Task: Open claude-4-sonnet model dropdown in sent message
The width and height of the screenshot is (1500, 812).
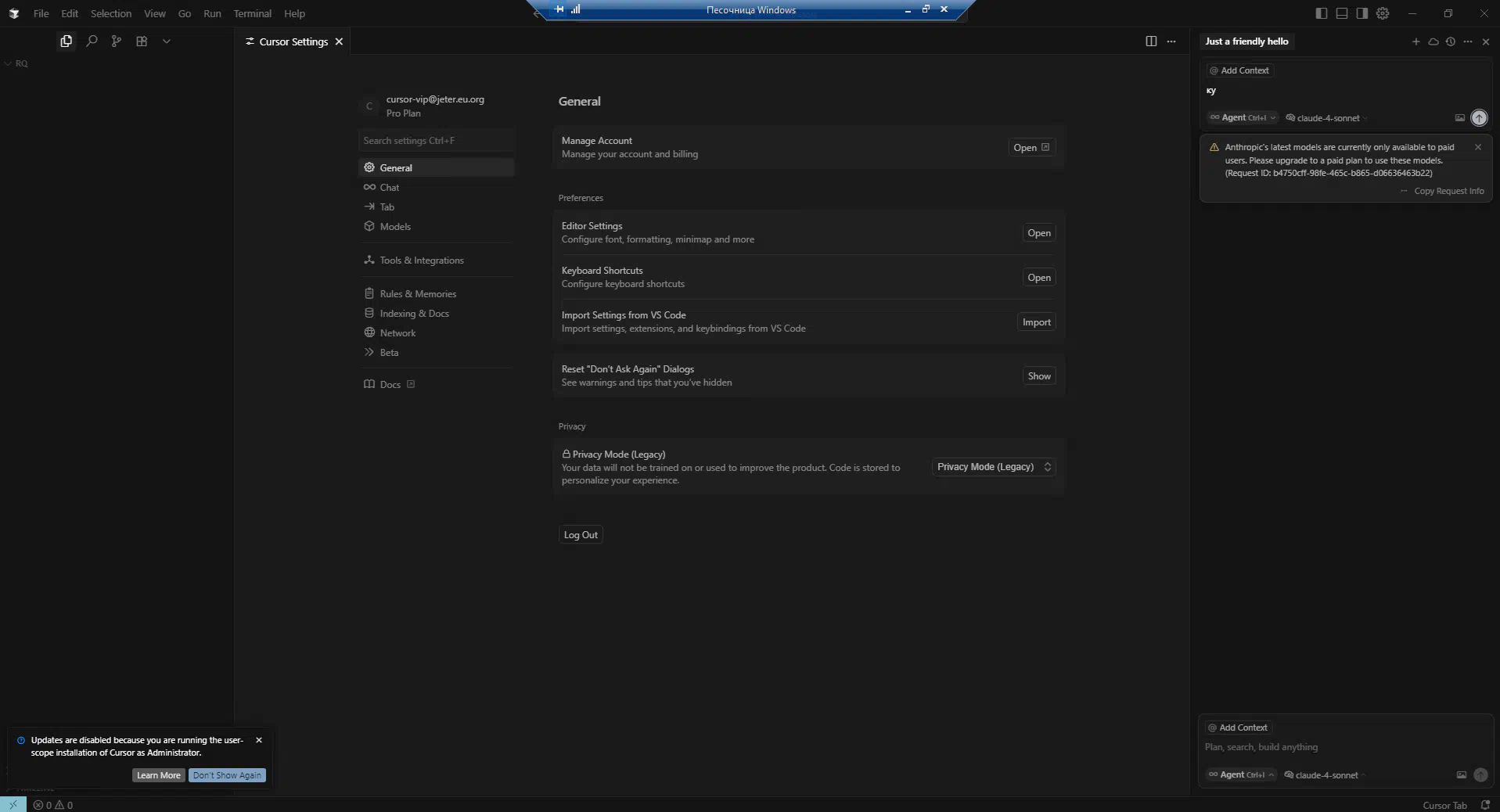Action: tap(1327, 118)
